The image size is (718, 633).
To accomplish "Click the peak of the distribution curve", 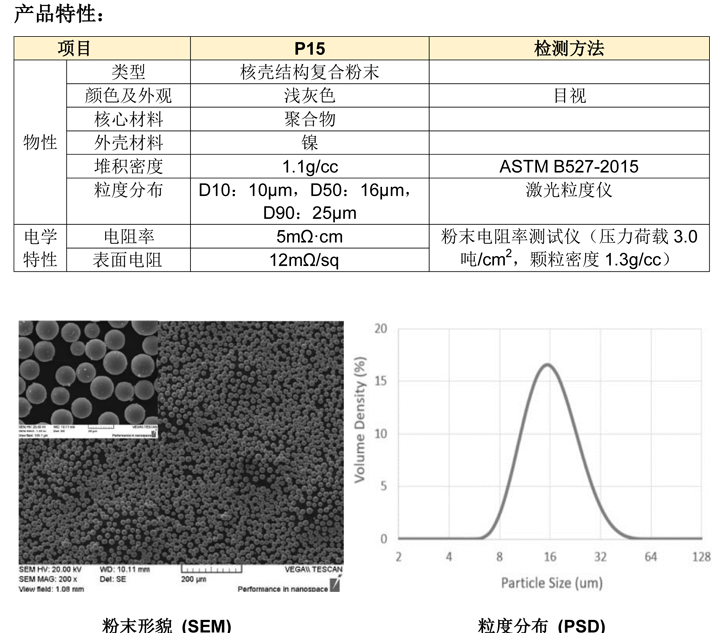I will [x=547, y=364].
